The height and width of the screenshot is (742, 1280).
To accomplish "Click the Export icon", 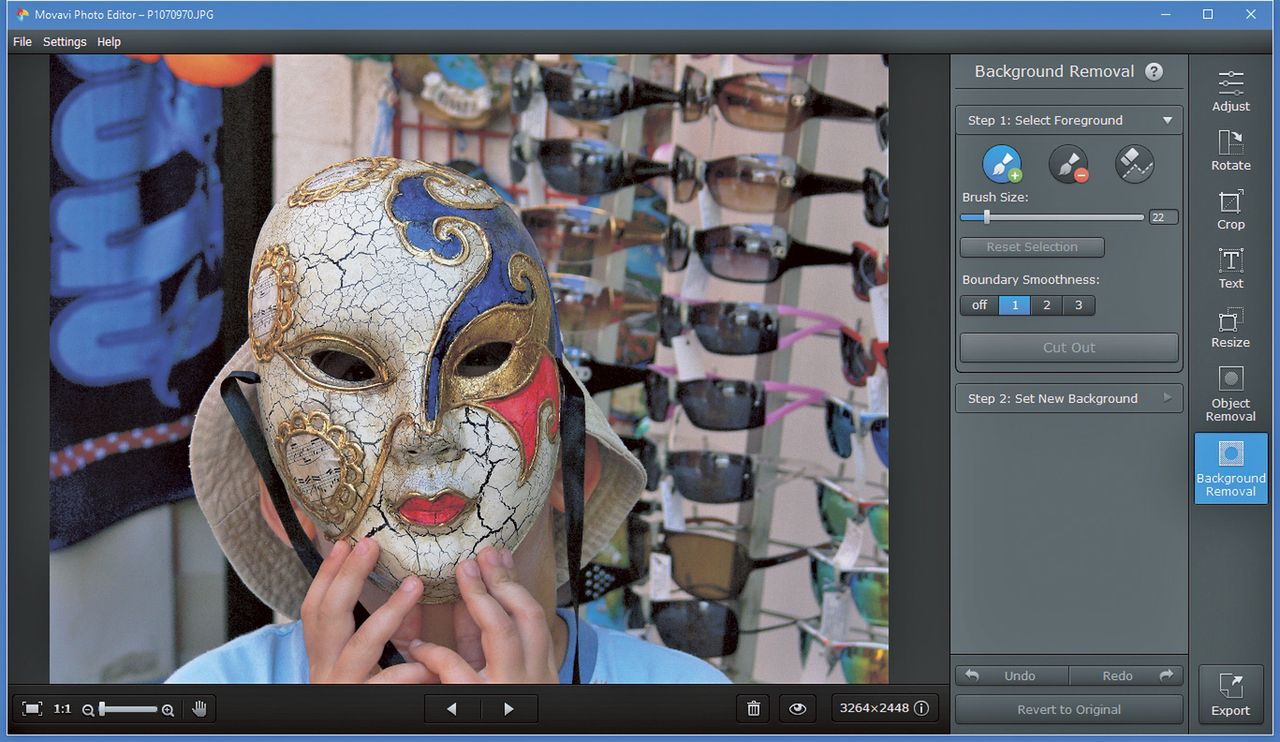I will [x=1231, y=694].
